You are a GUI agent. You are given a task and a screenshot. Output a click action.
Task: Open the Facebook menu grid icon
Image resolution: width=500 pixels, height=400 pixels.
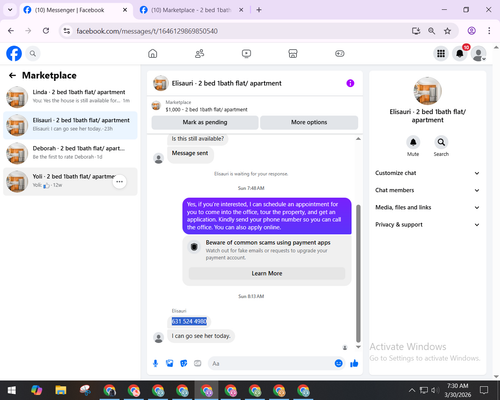click(x=441, y=53)
